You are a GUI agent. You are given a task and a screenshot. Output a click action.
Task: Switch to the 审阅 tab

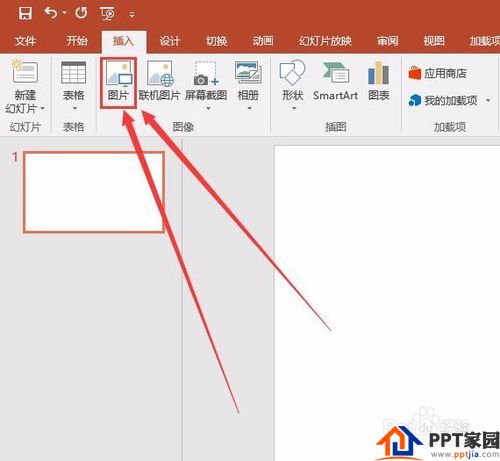point(388,41)
